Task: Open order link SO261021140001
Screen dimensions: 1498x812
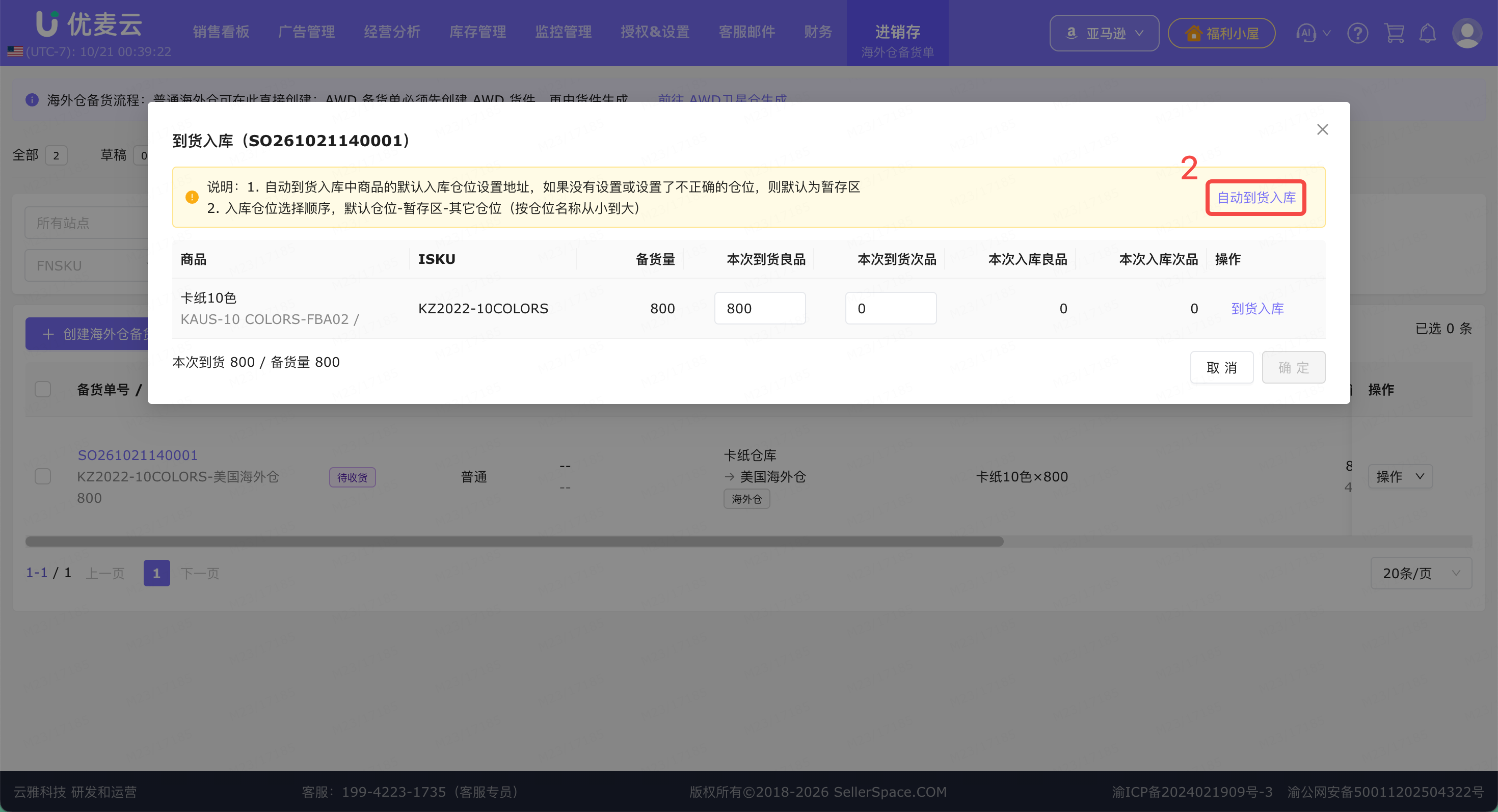Action: [x=138, y=455]
